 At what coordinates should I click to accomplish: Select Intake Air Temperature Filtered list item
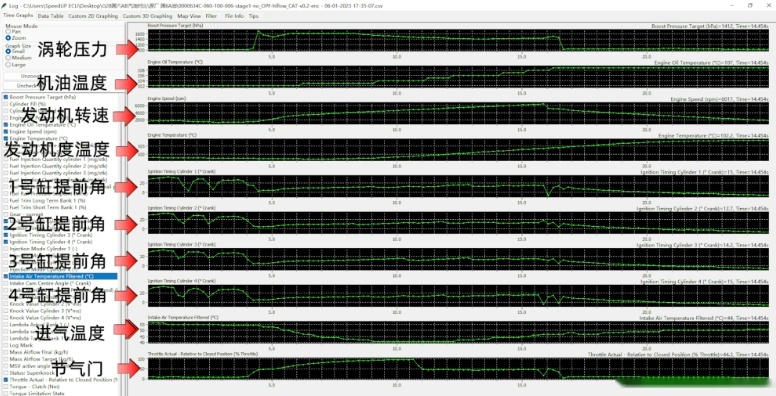60,276
